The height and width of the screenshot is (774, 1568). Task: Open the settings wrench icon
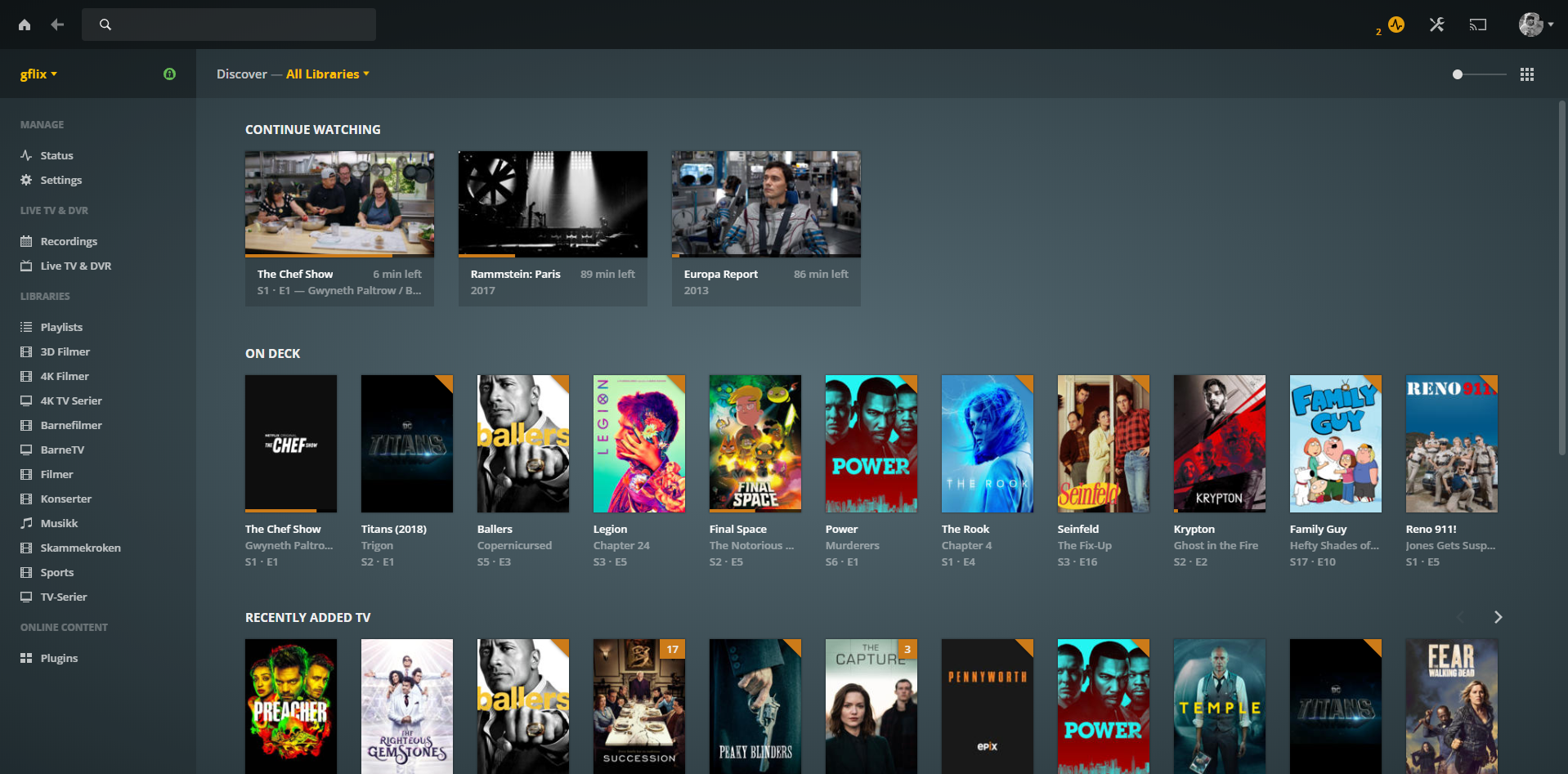coord(1436,25)
